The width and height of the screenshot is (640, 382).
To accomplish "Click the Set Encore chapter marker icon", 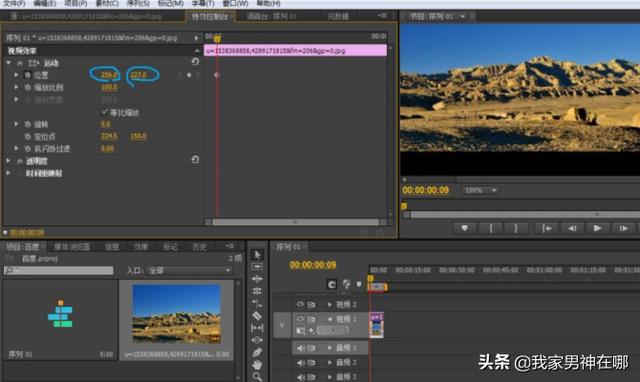I will (x=346, y=284).
